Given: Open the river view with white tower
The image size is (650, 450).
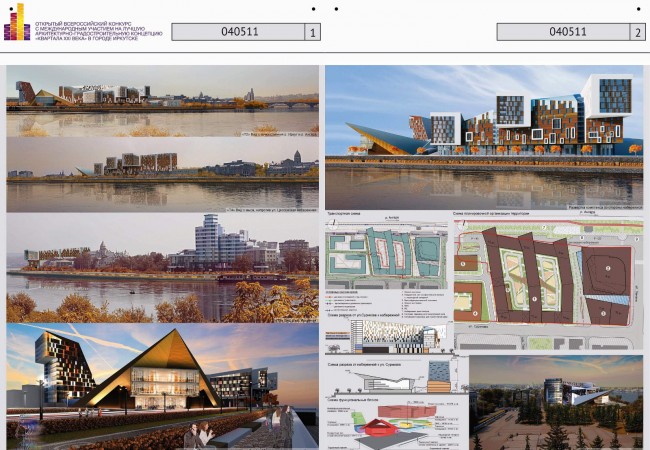Looking at the screenshot, I should 162,268.
